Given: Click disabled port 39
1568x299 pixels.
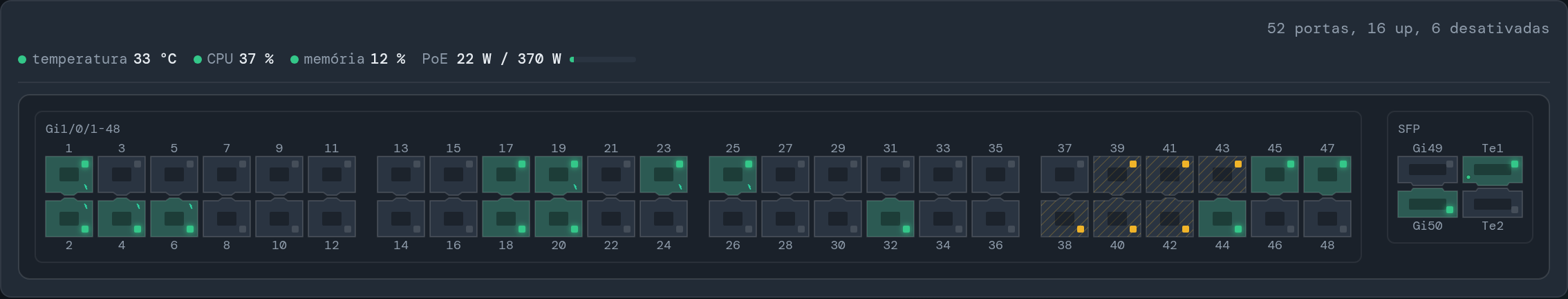Looking at the screenshot, I should [1117, 174].
